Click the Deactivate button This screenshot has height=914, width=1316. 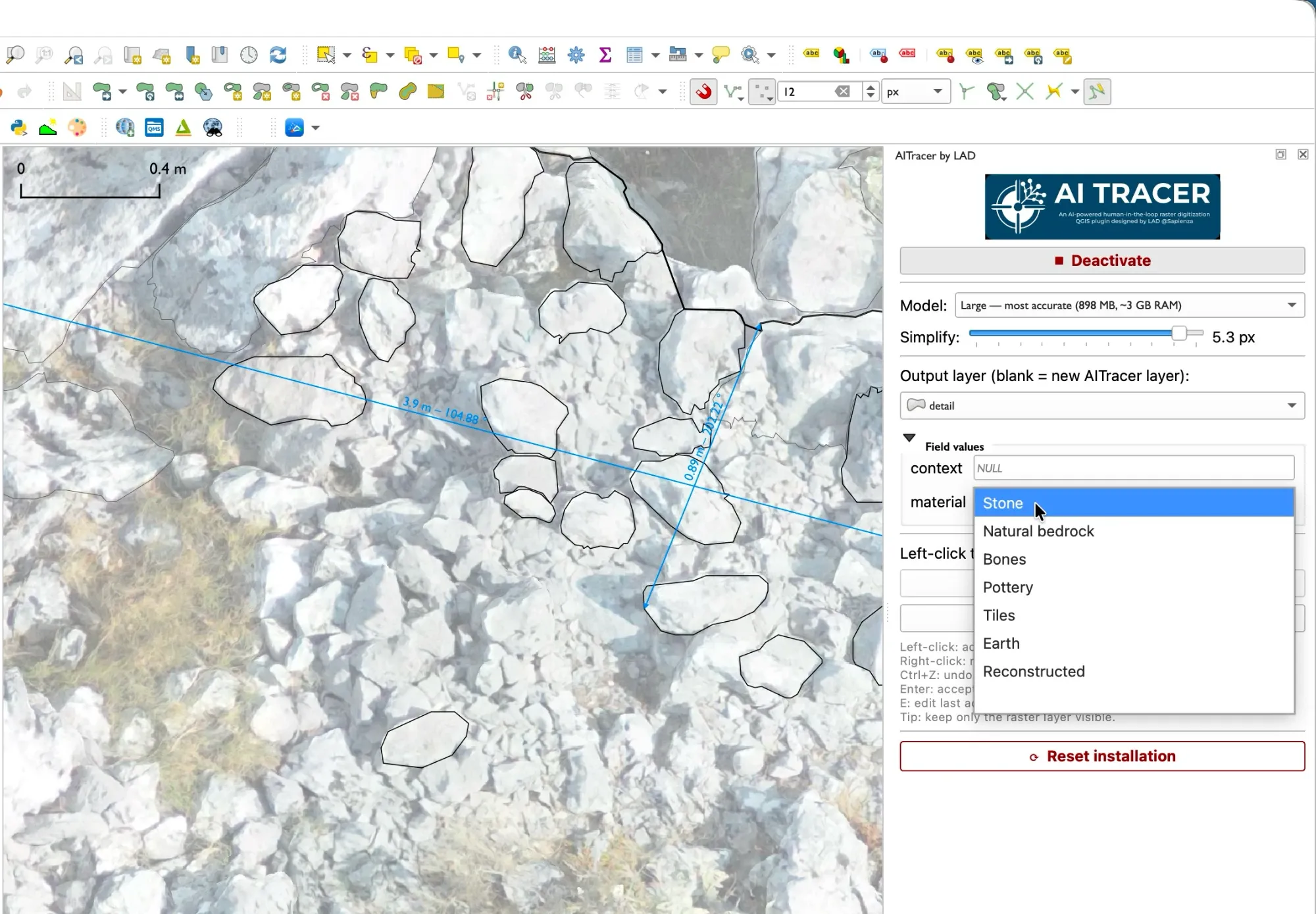tap(1102, 261)
